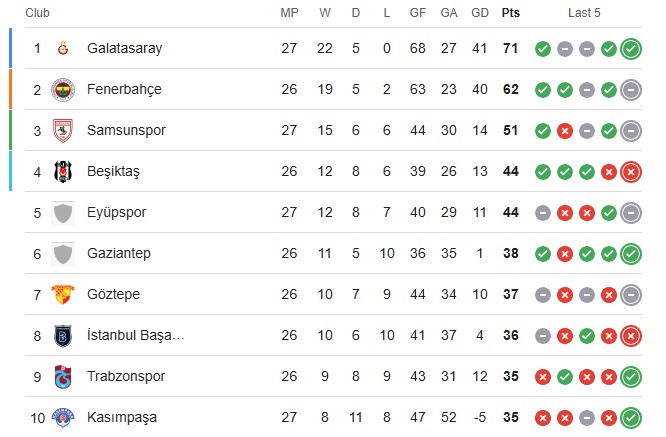This screenshot has width=666, height=437.
Task: Click the Last 5 column header
Action: click(x=584, y=13)
